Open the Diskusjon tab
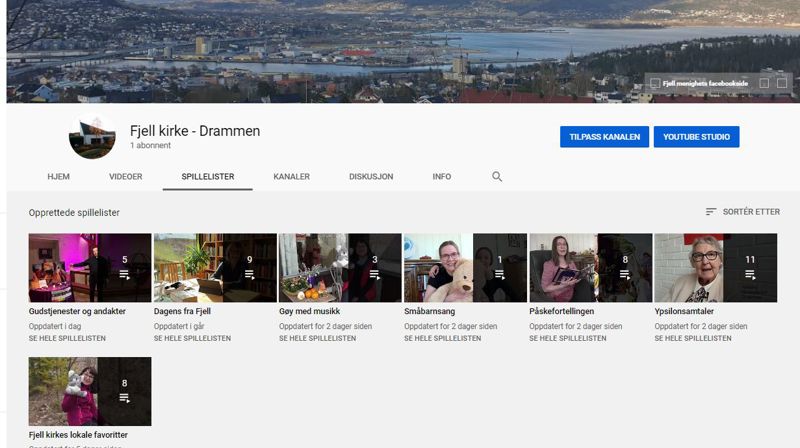The image size is (800, 448). [371, 177]
